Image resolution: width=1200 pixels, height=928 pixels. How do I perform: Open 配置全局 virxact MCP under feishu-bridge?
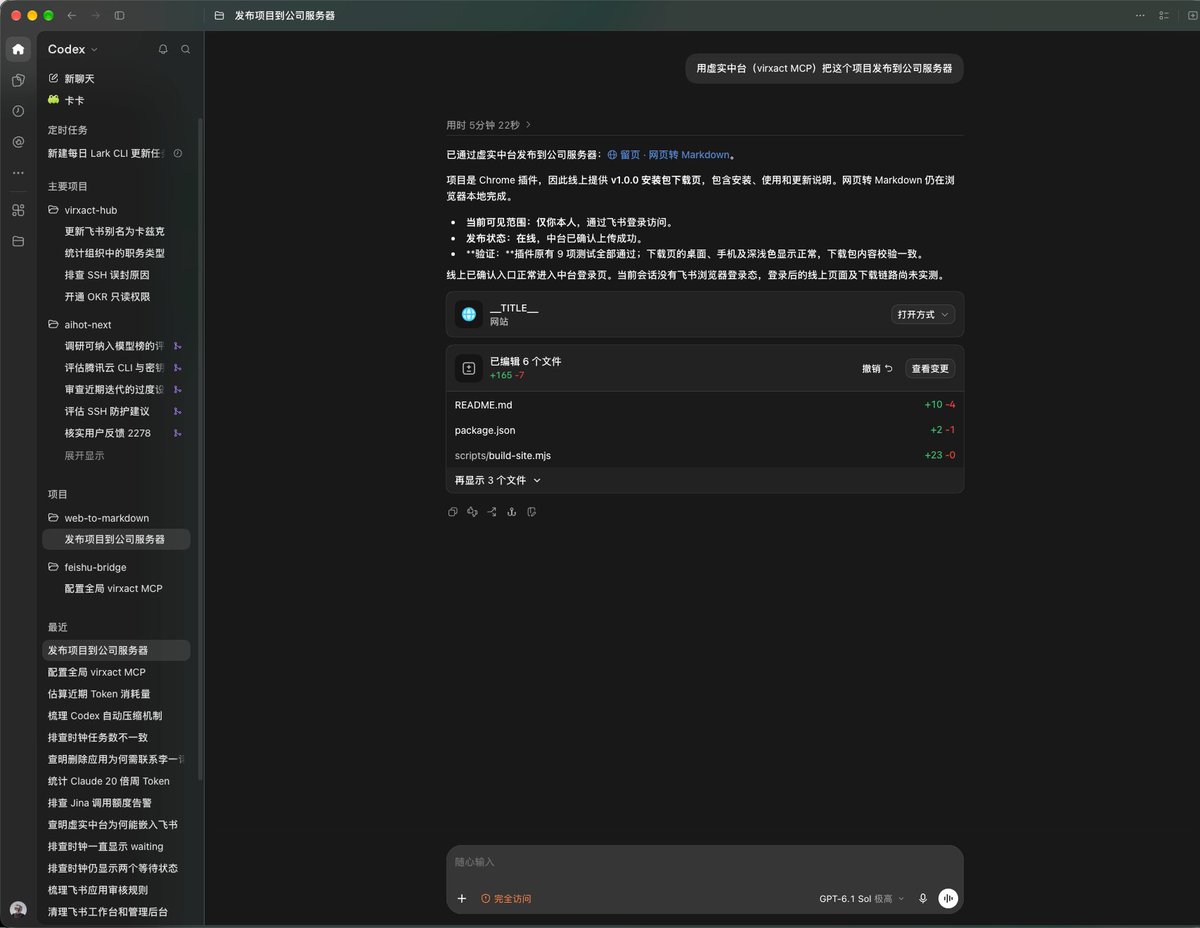(115, 588)
